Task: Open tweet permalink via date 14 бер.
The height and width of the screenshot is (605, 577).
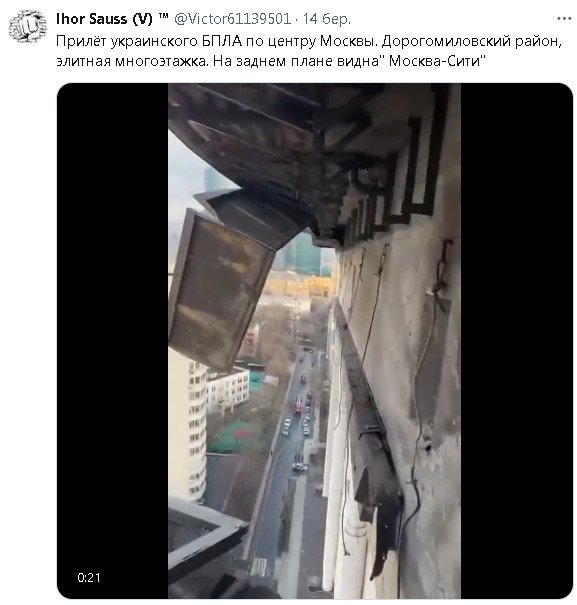Action: (327, 19)
